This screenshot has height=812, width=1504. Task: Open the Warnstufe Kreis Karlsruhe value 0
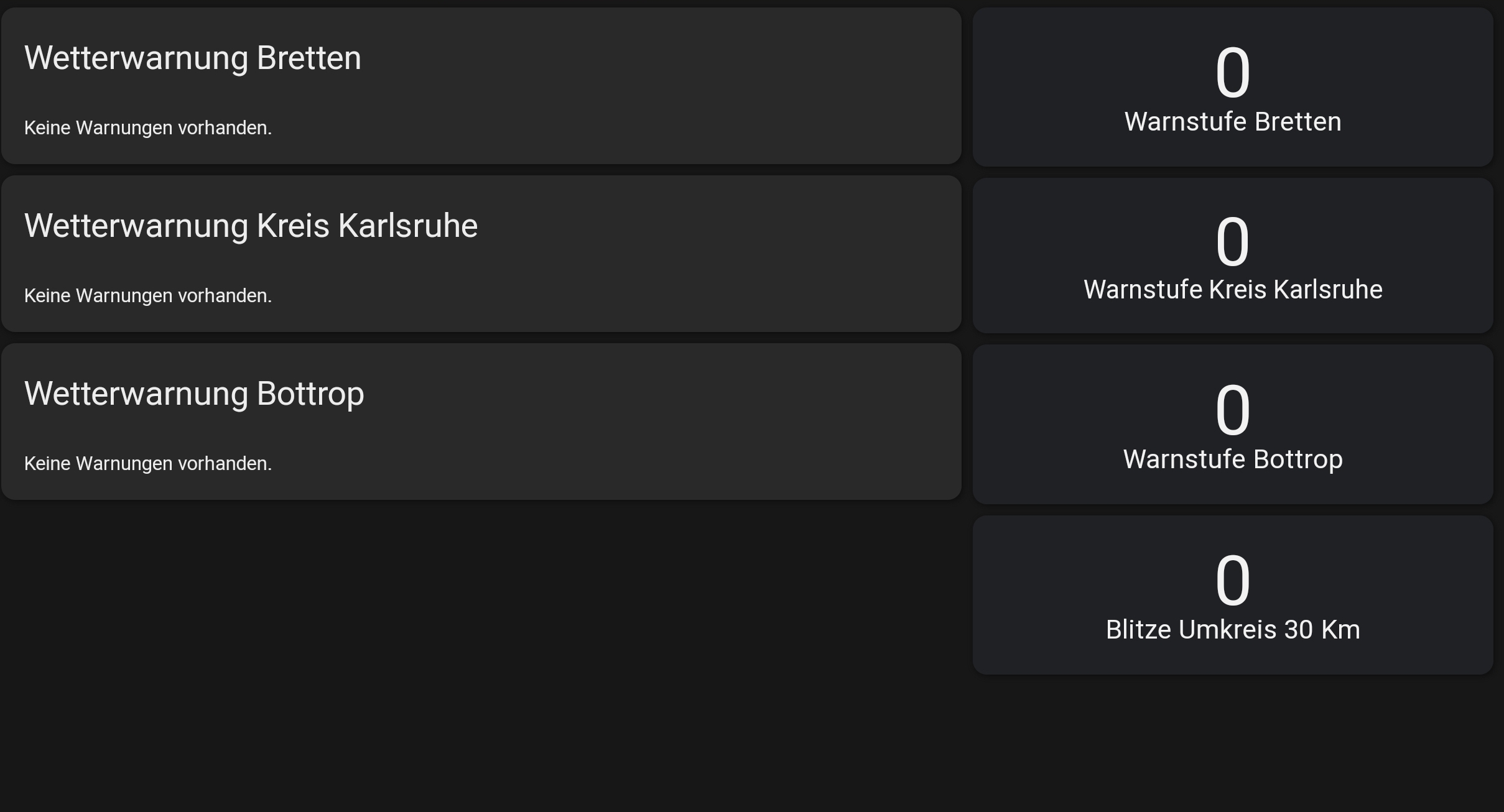tap(1232, 242)
